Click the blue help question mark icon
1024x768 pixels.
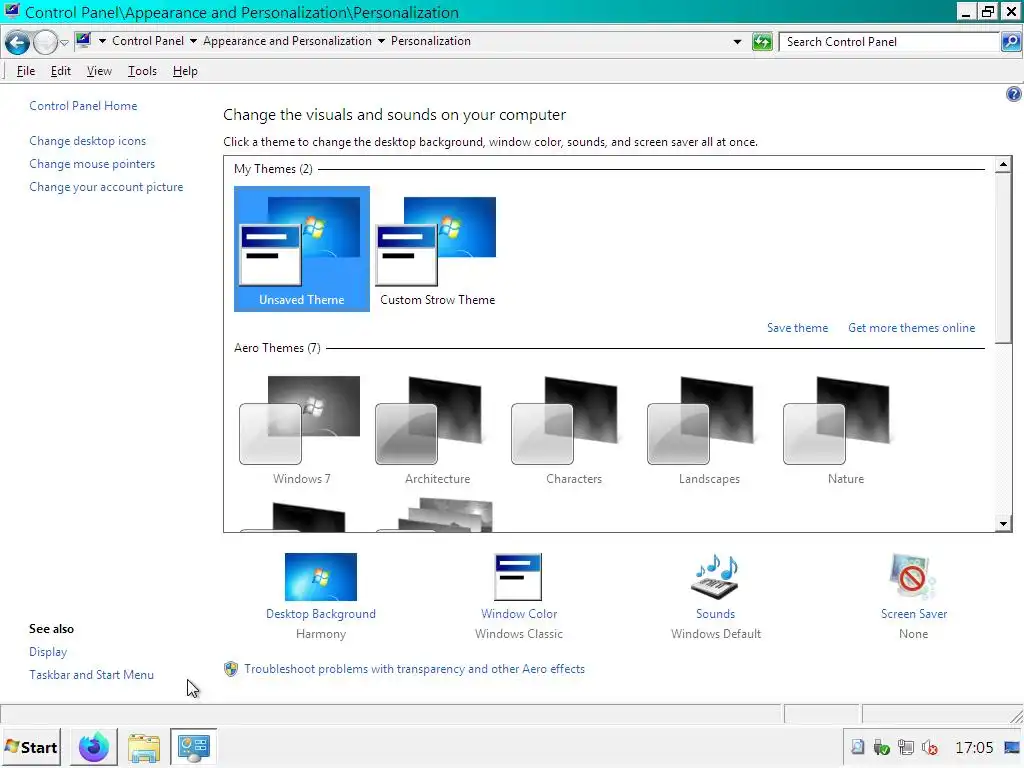1013,94
